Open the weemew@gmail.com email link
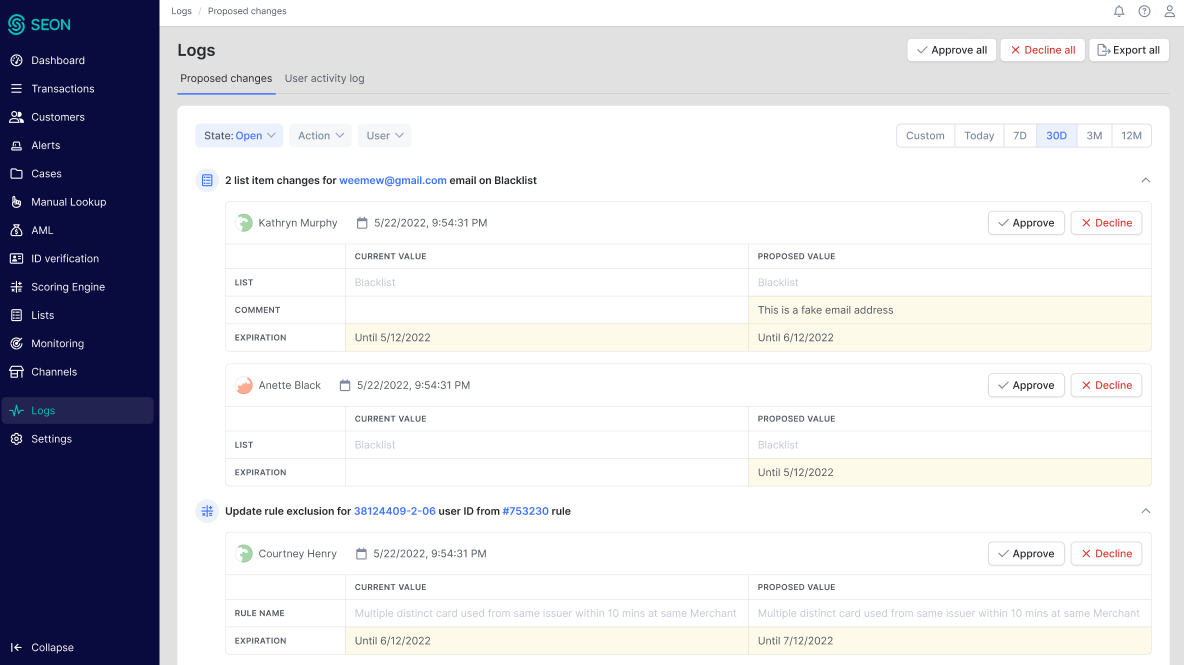1184x665 pixels. 392,181
